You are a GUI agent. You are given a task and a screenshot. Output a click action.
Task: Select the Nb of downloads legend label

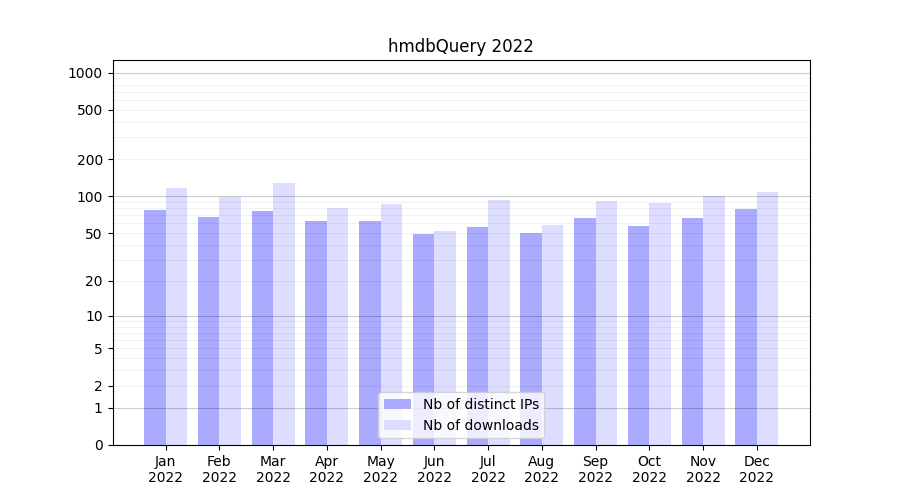pos(480,425)
